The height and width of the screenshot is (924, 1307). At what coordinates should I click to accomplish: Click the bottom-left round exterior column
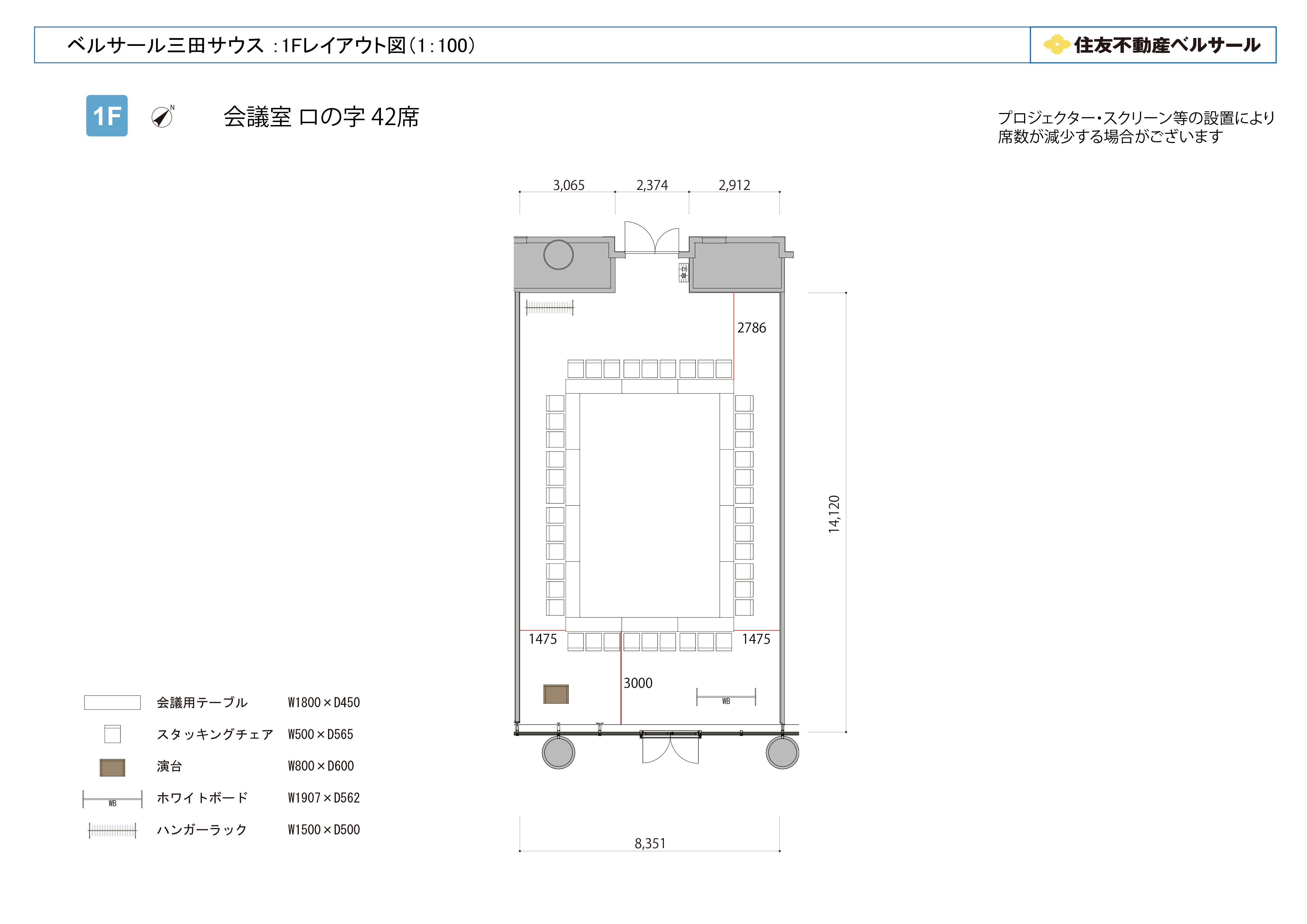pyautogui.click(x=559, y=753)
